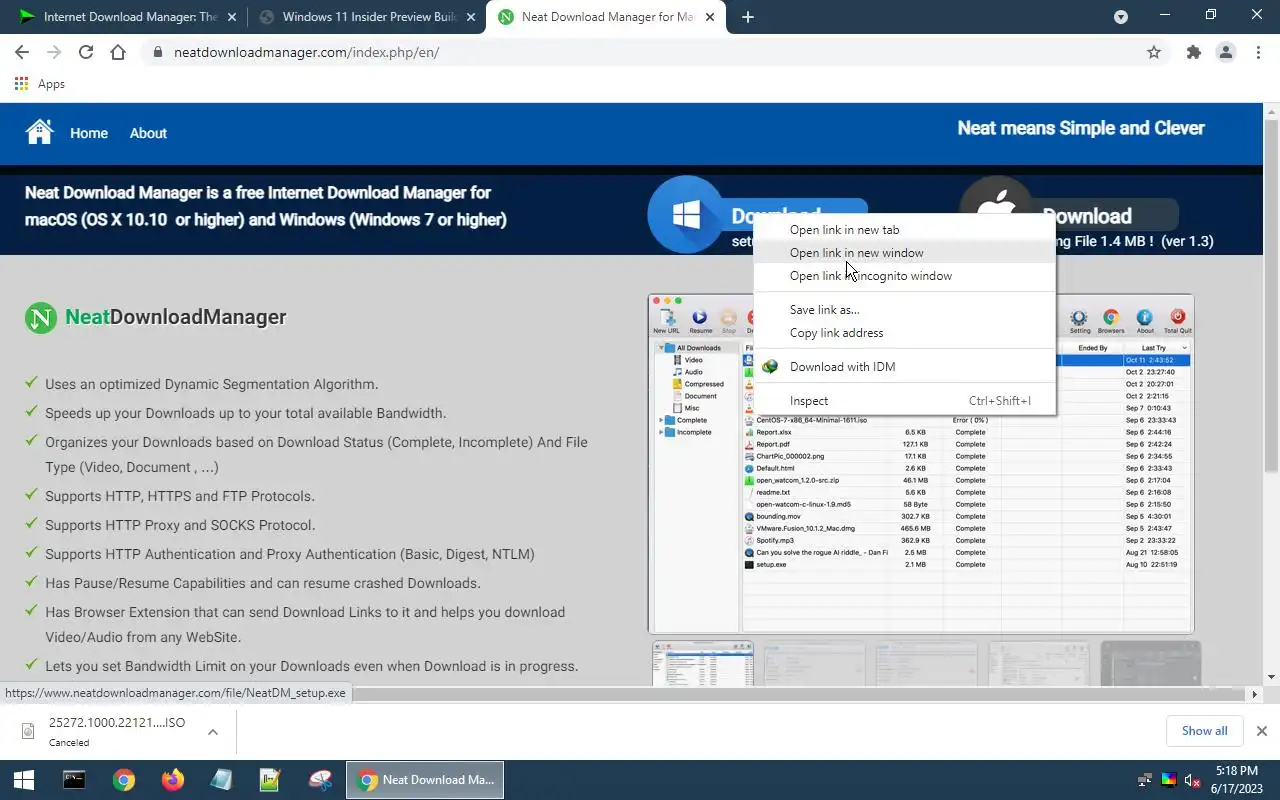Viewport: 1280px width, 800px height.
Task: Click the network icon in system tray
Action: click(1146, 780)
